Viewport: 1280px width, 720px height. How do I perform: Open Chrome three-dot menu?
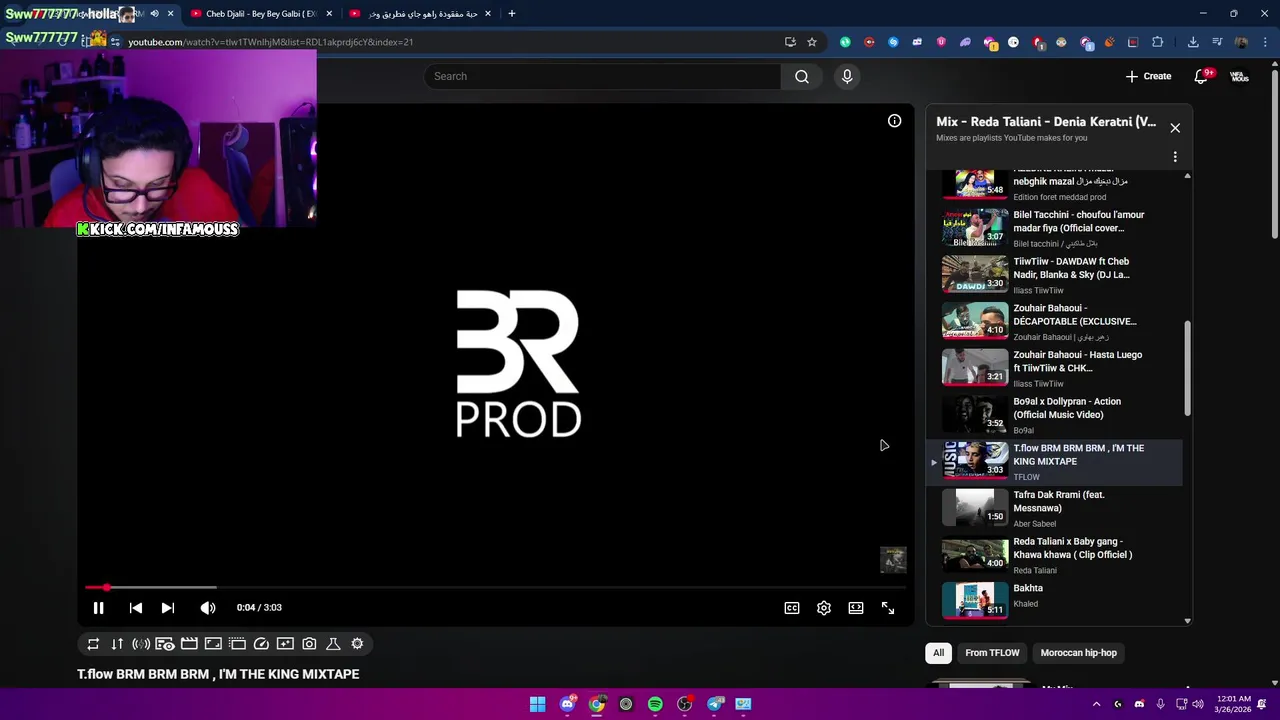coord(1263,42)
